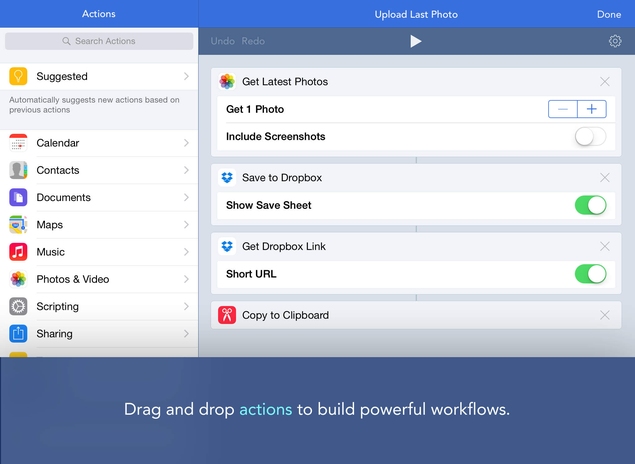Tap Done to finish editing

[609, 14]
